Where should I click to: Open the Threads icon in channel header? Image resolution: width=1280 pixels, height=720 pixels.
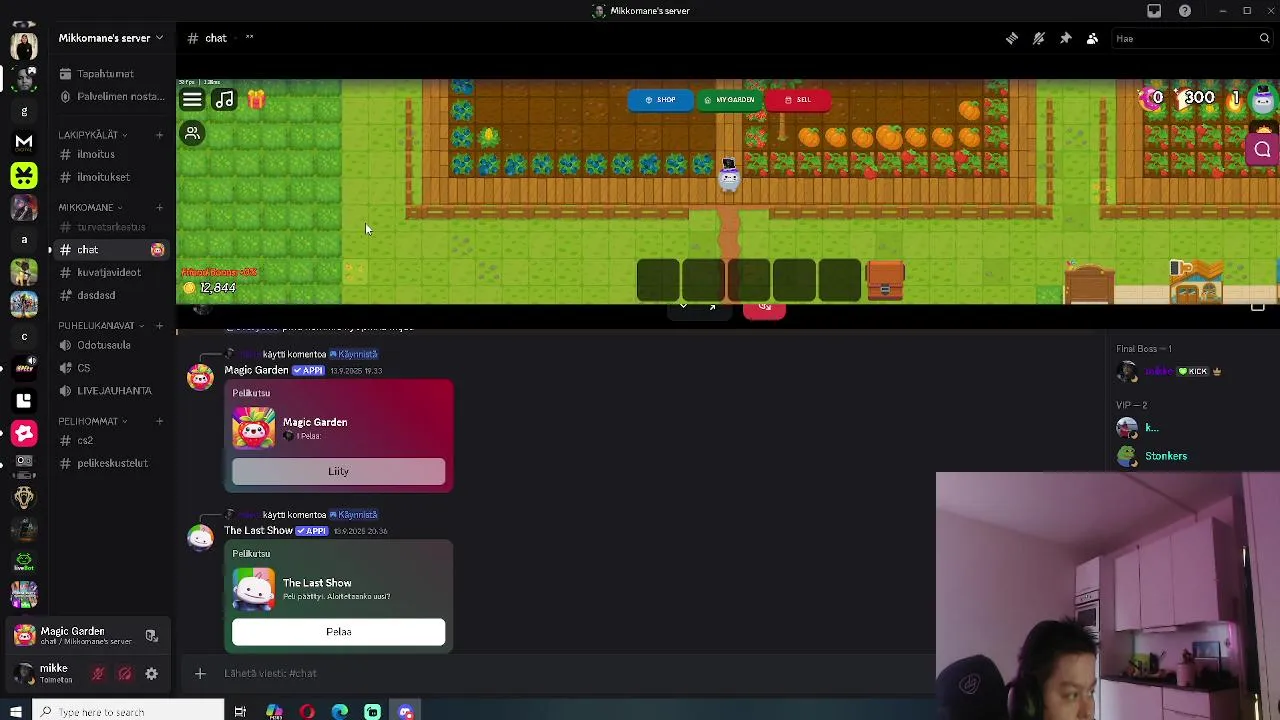pyautogui.click(x=1012, y=38)
